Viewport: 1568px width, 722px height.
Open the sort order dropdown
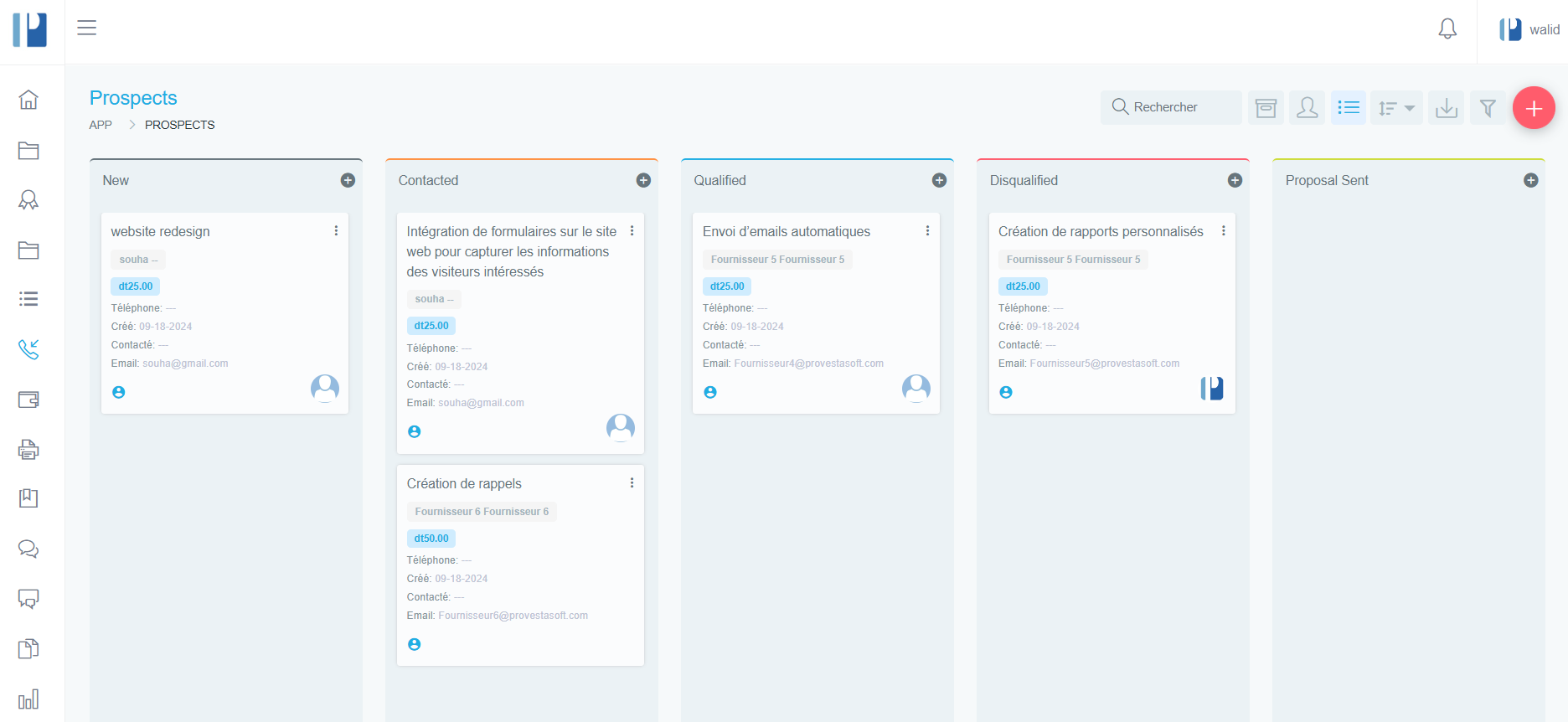[x=1396, y=108]
